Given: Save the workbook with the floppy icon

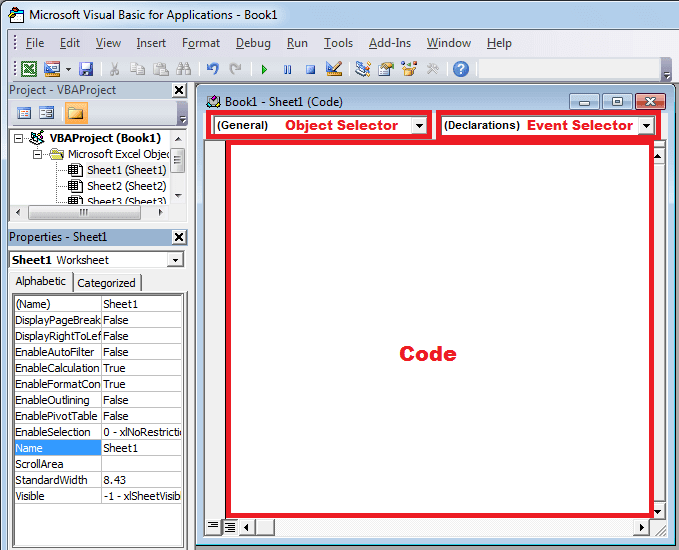Looking at the screenshot, I should click(x=86, y=69).
